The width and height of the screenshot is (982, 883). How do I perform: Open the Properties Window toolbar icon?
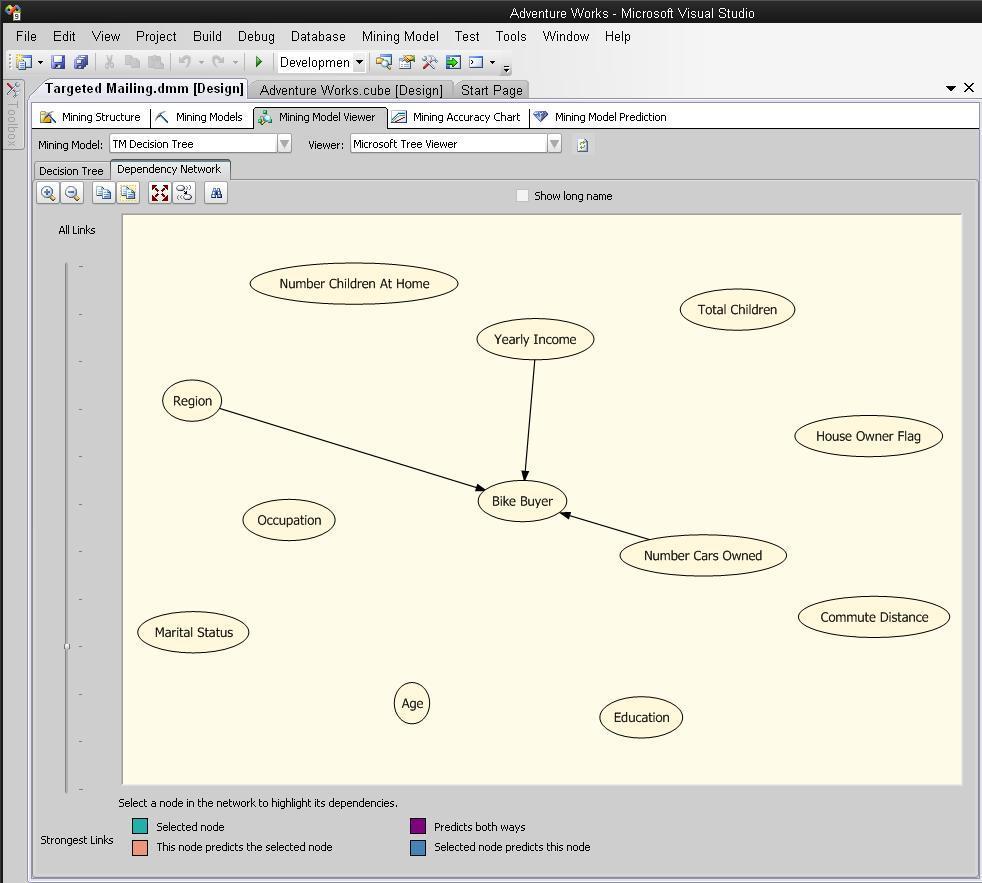point(406,62)
